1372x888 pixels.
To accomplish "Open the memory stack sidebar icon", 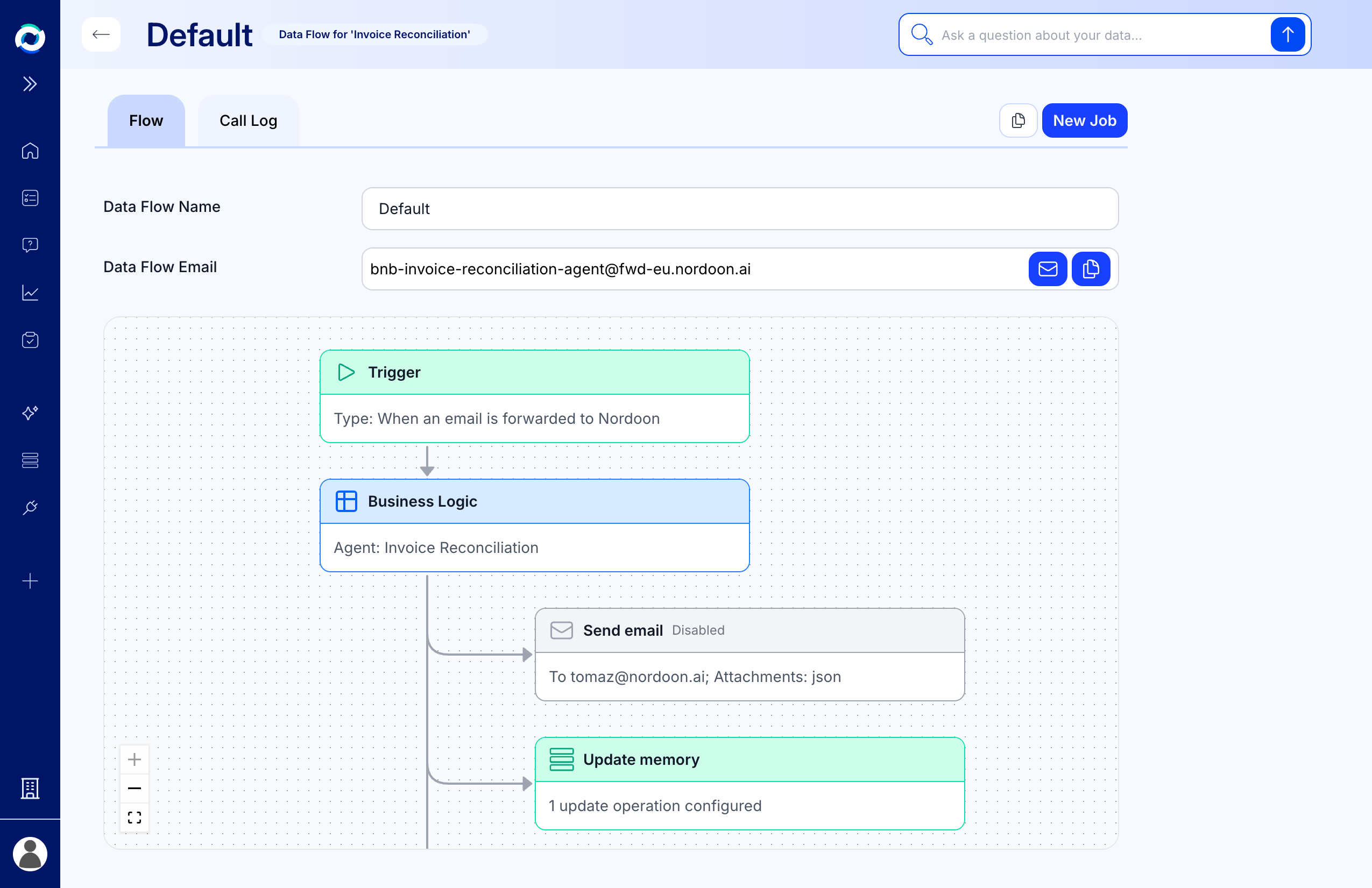I will pos(30,460).
